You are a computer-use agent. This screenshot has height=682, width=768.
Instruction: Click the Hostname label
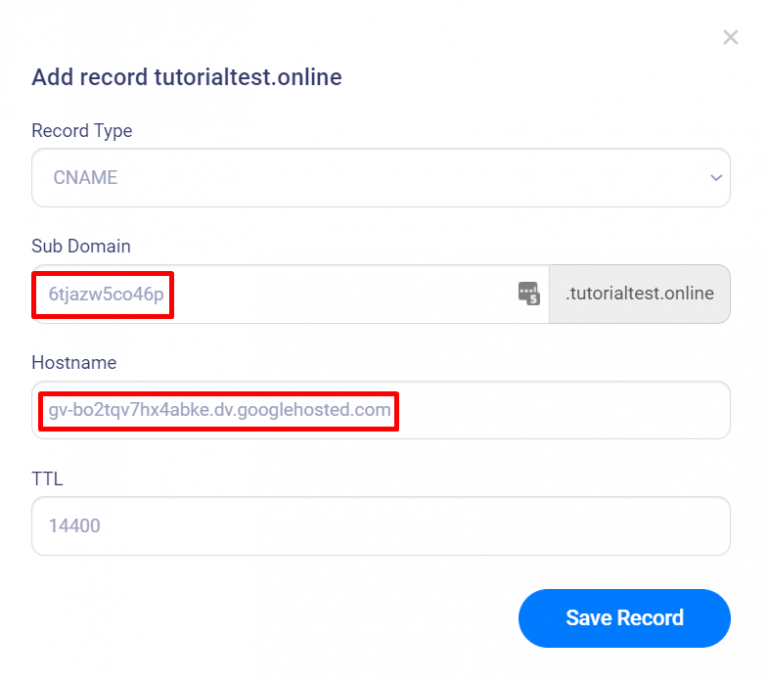(74, 363)
